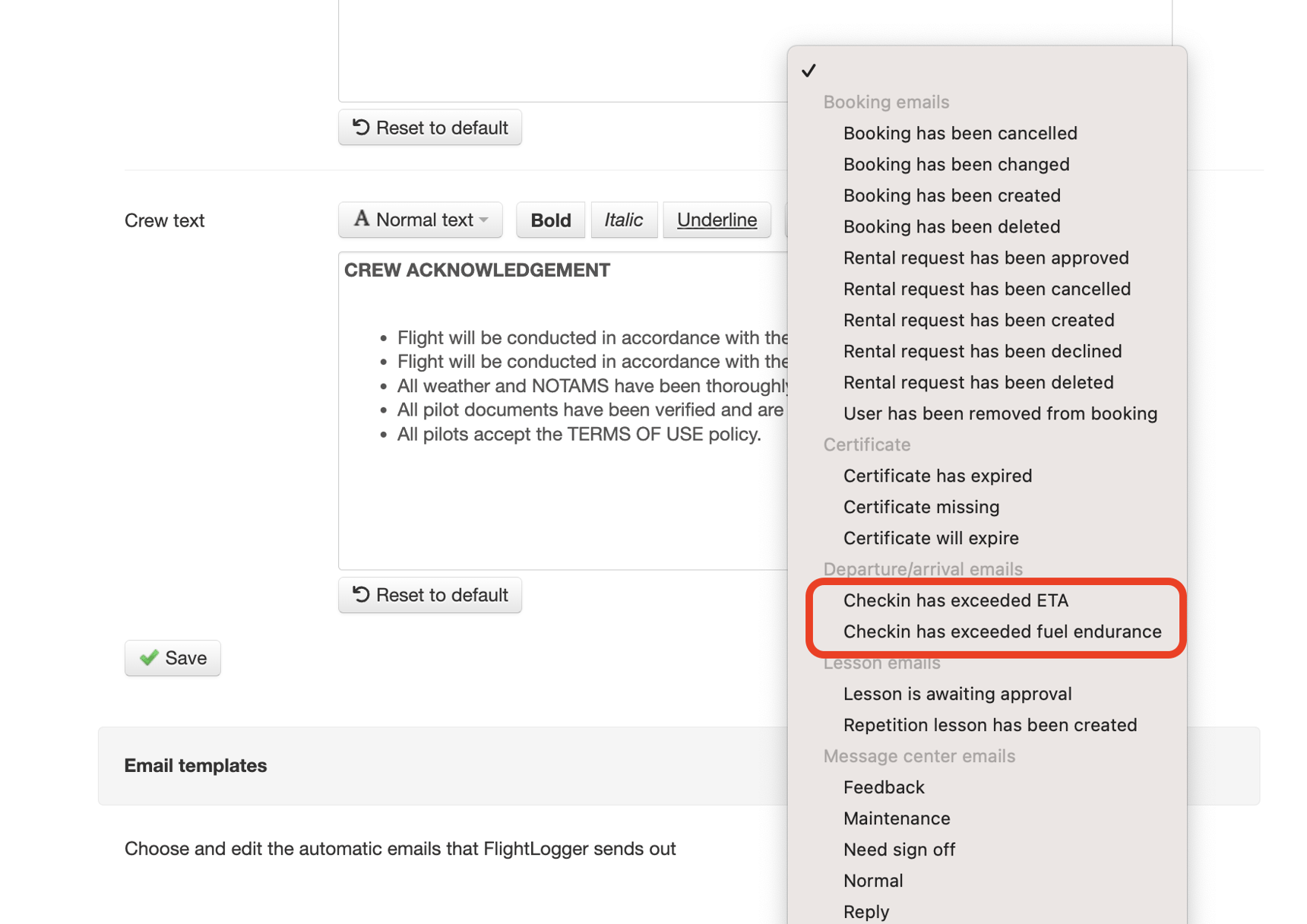
Task: Apply Italic formatting to crew text
Action: click(624, 220)
